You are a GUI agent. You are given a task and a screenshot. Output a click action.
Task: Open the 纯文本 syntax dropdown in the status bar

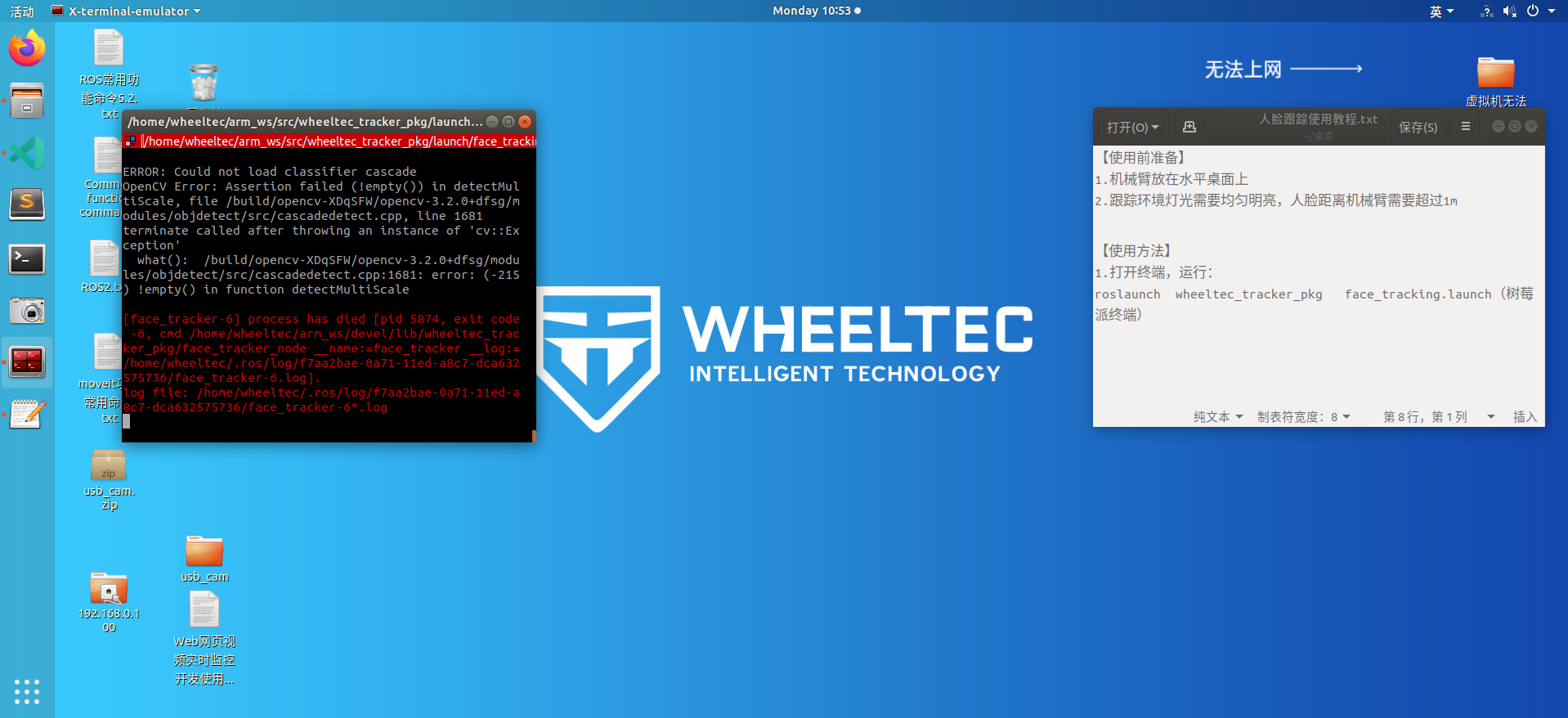point(1218,417)
